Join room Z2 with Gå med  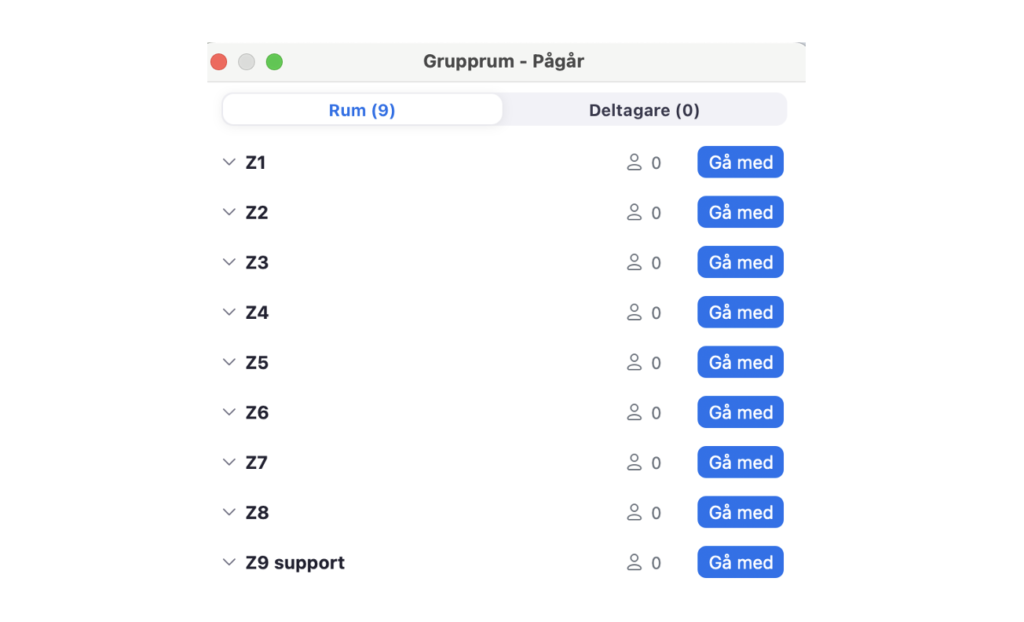(740, 212)
